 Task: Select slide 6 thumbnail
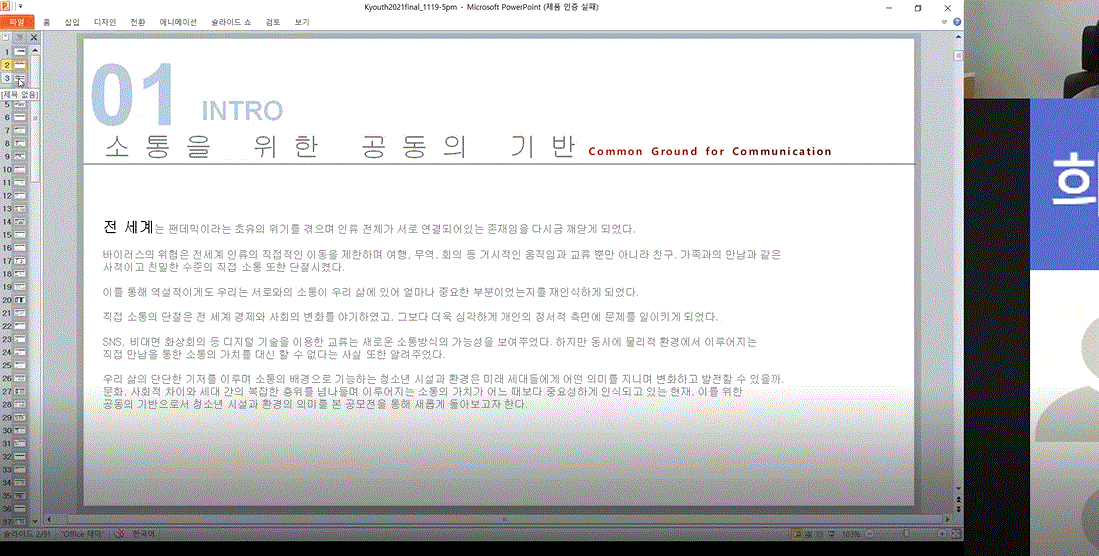(20, 117)
